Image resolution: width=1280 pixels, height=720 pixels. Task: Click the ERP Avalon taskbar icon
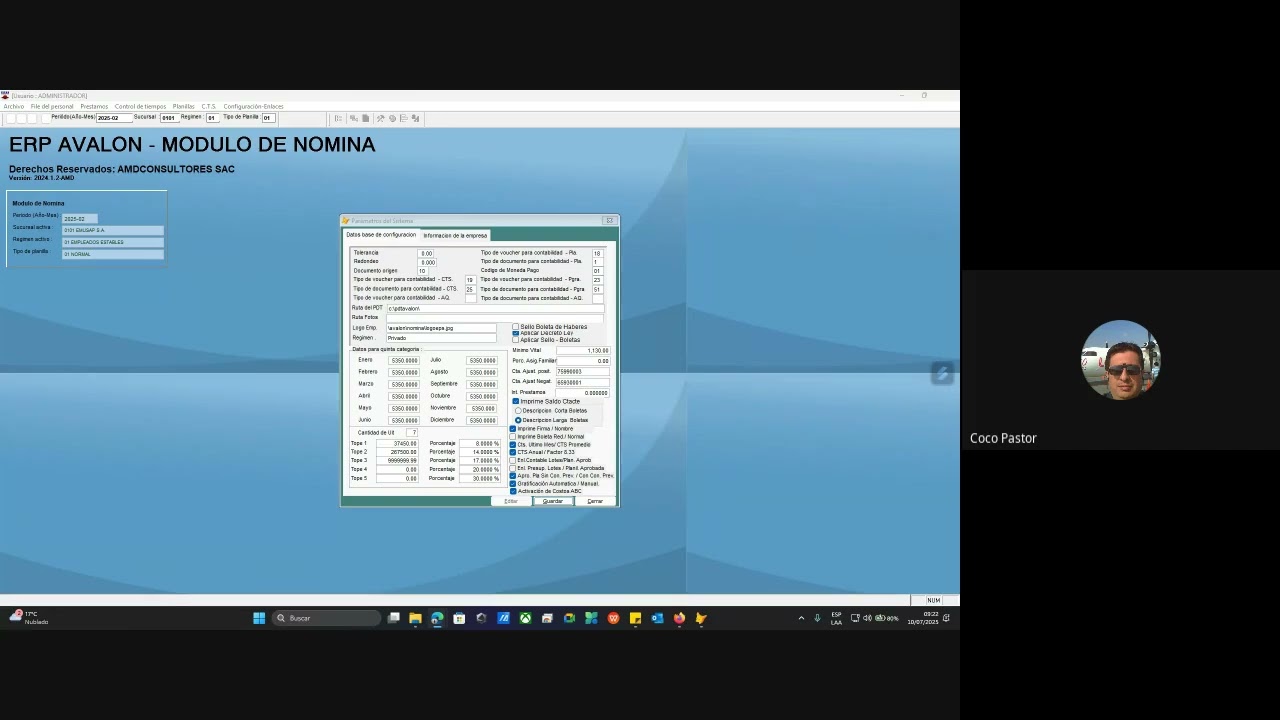701,618
